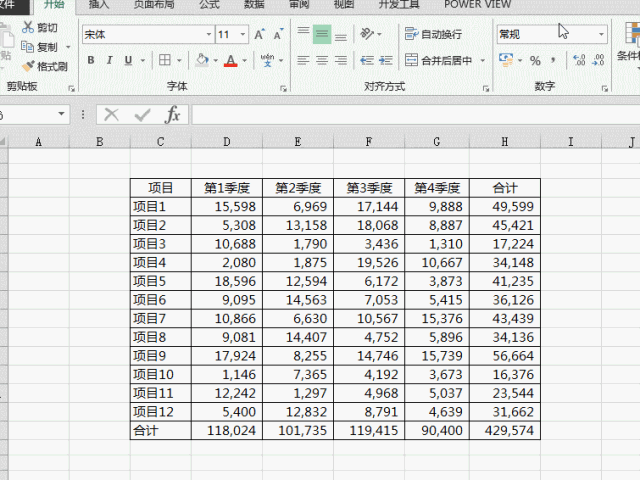Click formula bar Enter checkmark
Image resolution: width=640 pixels, height=480 pixels.
[142, 115]
